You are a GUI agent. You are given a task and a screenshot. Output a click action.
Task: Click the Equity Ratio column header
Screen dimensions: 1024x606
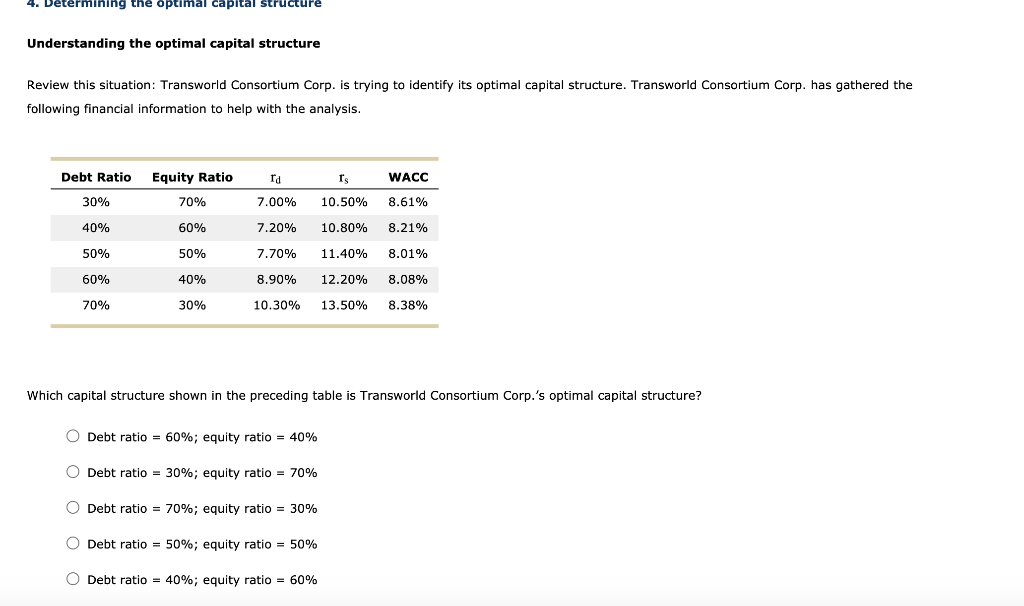pyautogui.click(x=192, y=177)
